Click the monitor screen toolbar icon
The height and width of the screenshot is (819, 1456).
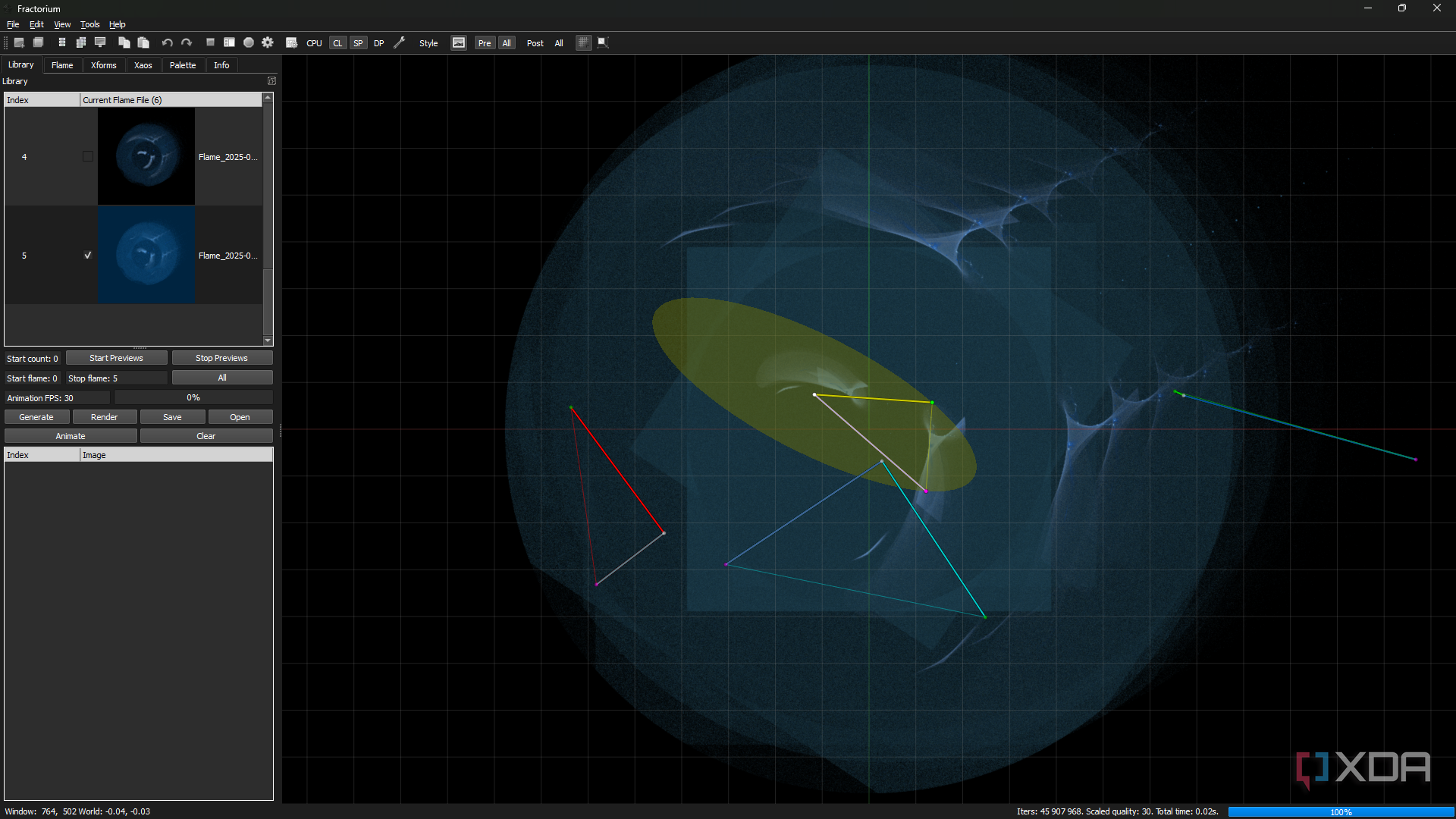pyautogui.click(x=100, y=42)
